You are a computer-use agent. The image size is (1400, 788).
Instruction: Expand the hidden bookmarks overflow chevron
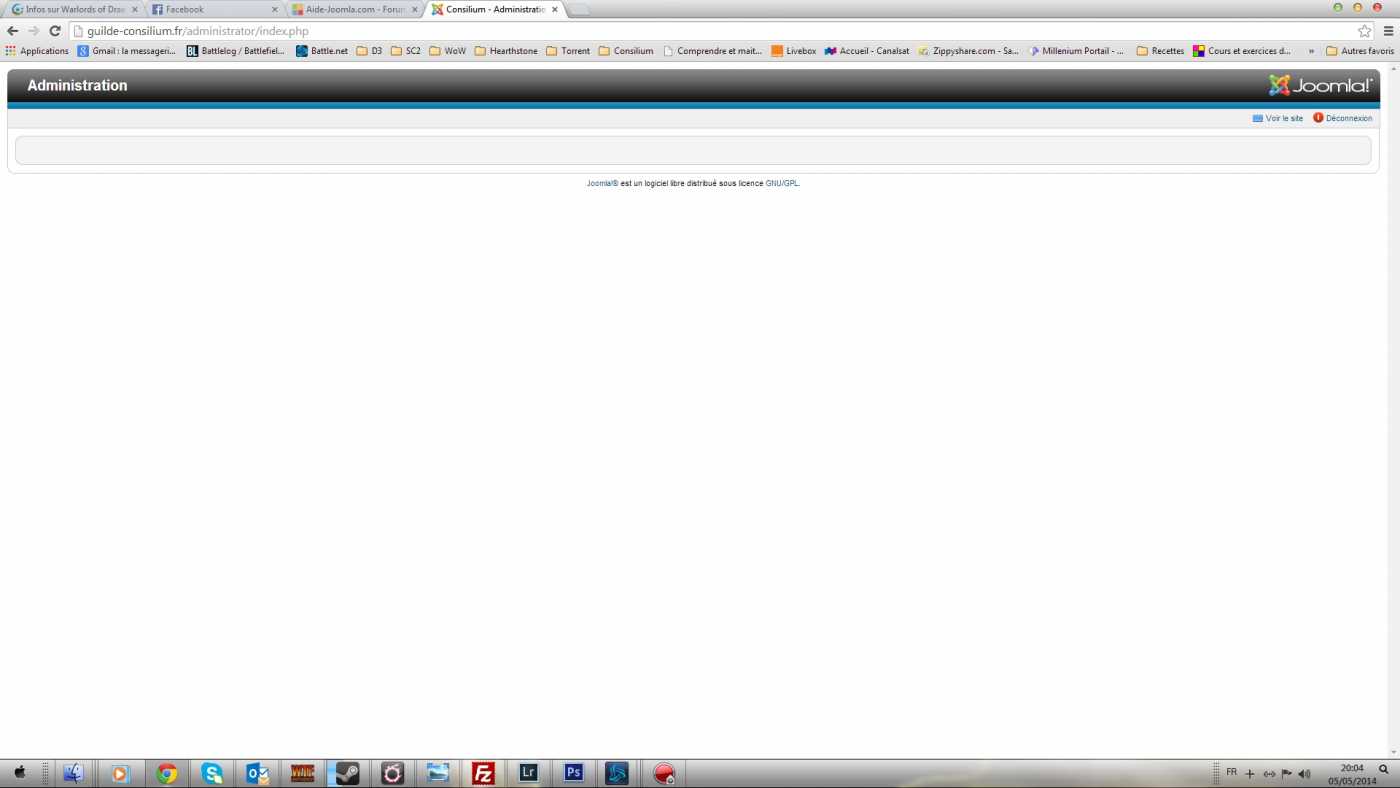click(x=1311, y=51)
